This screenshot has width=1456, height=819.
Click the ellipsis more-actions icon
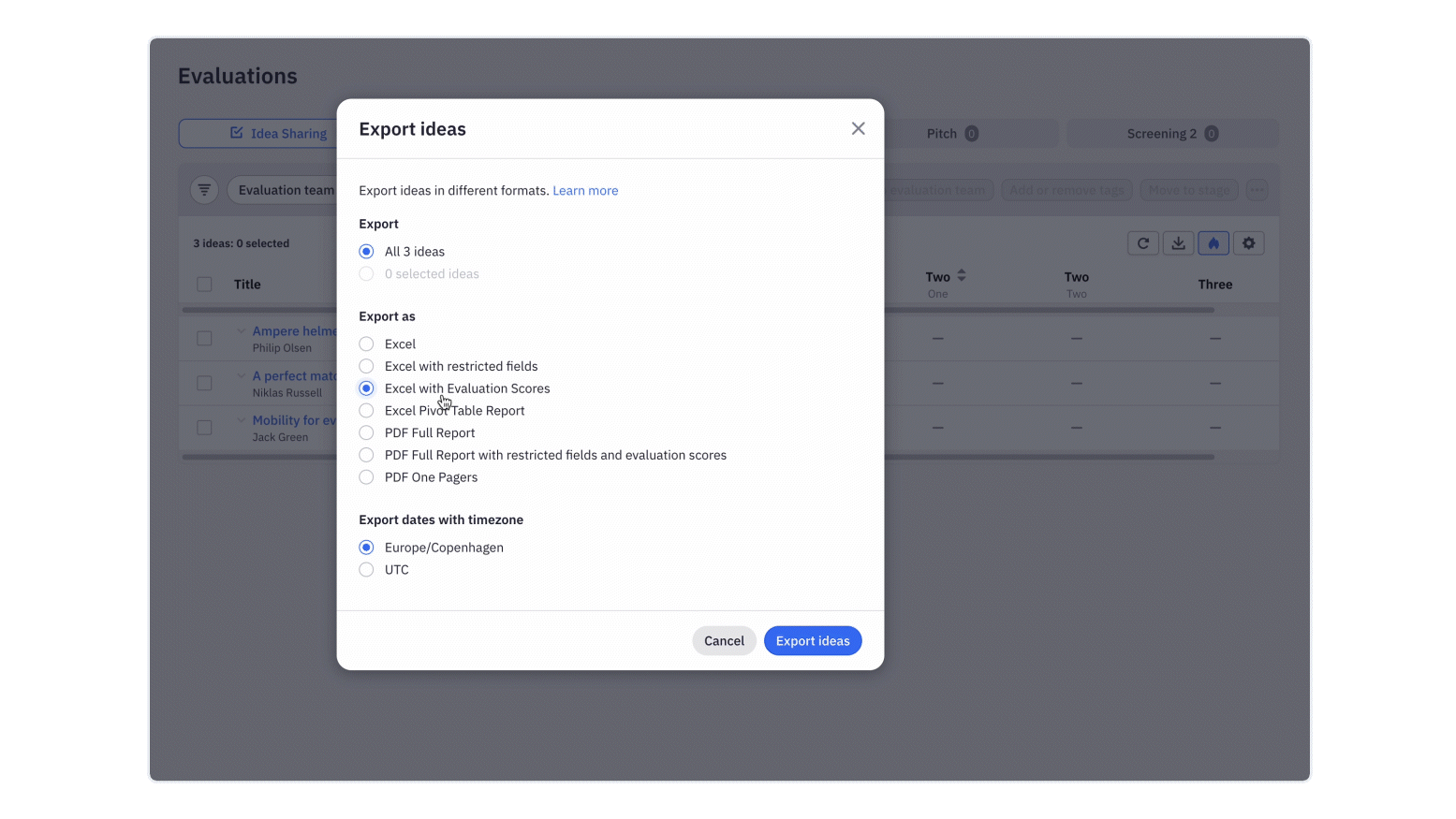(1257, 189)
